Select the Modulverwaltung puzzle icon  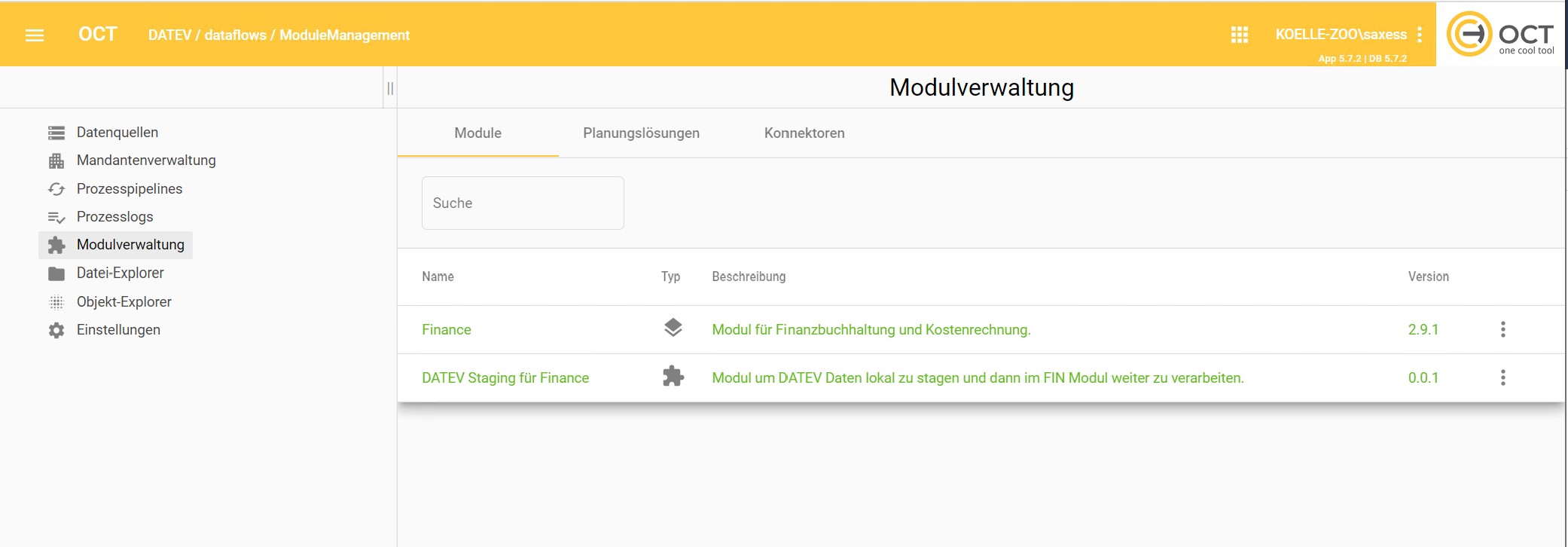pos(56,245)
